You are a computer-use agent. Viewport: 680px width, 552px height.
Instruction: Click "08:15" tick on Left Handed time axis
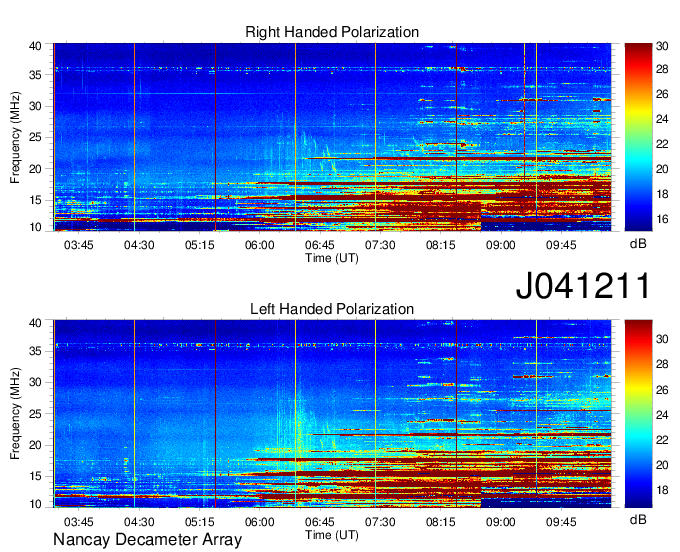tap(440, 522)
